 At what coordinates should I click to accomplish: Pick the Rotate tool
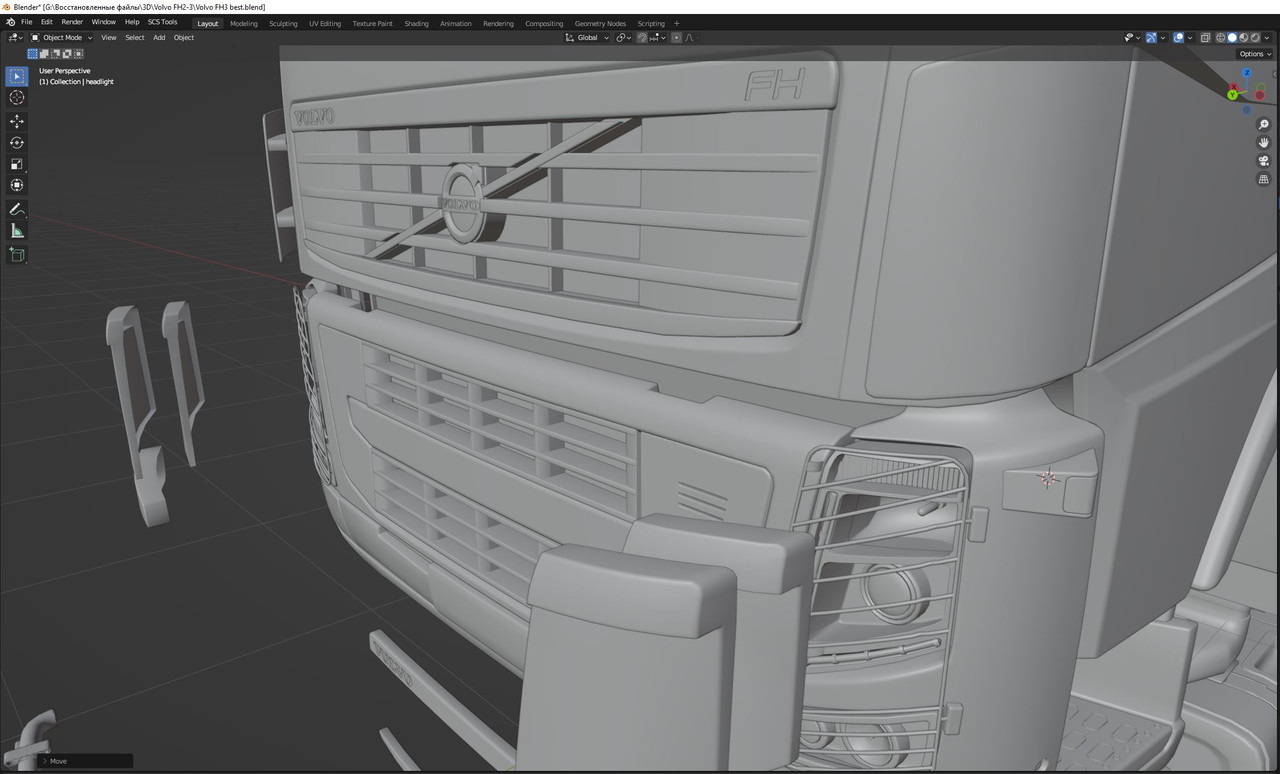pyautogui.click(x=17, y=143)
